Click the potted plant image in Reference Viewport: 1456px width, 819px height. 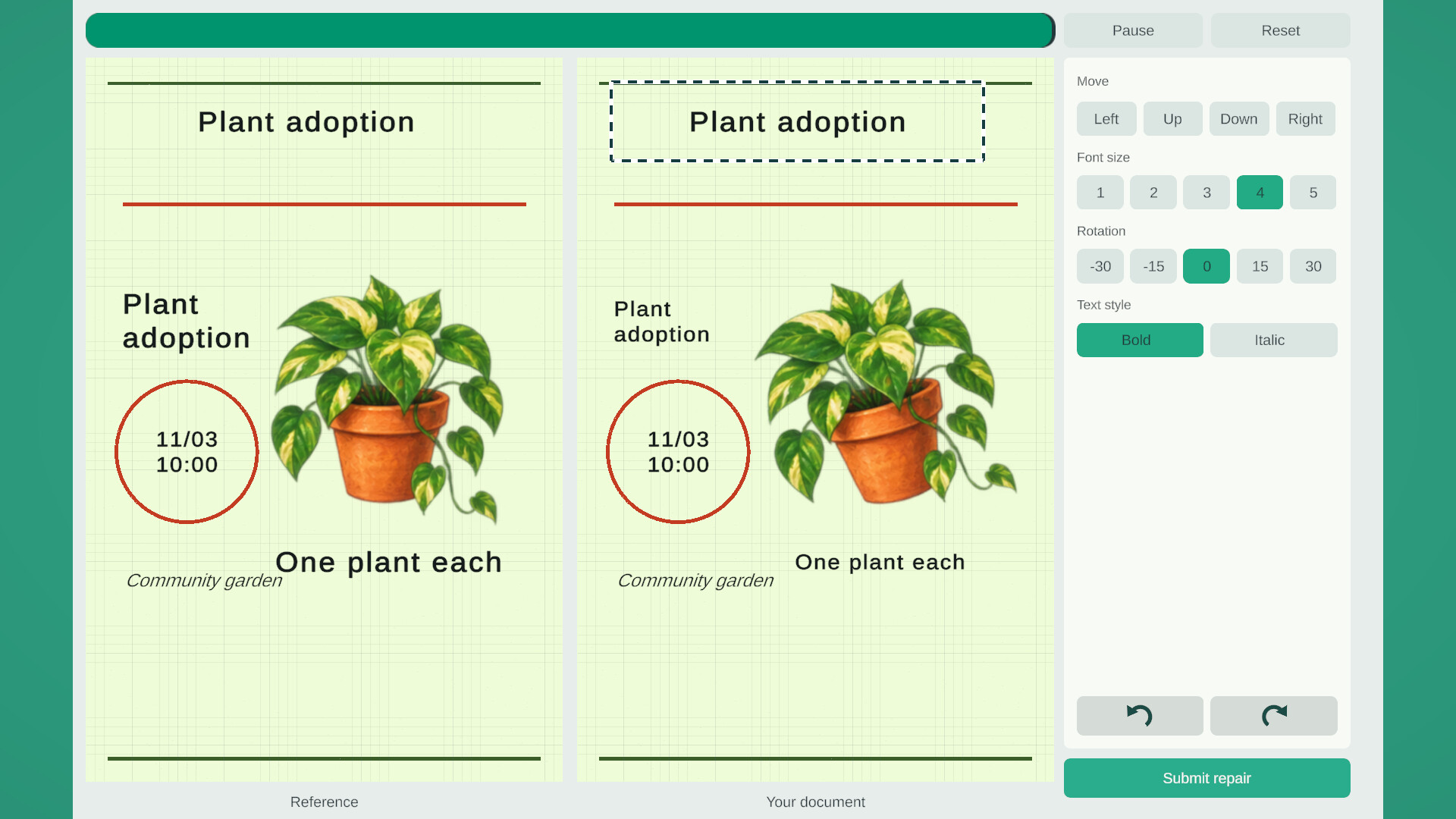[387, 400]
